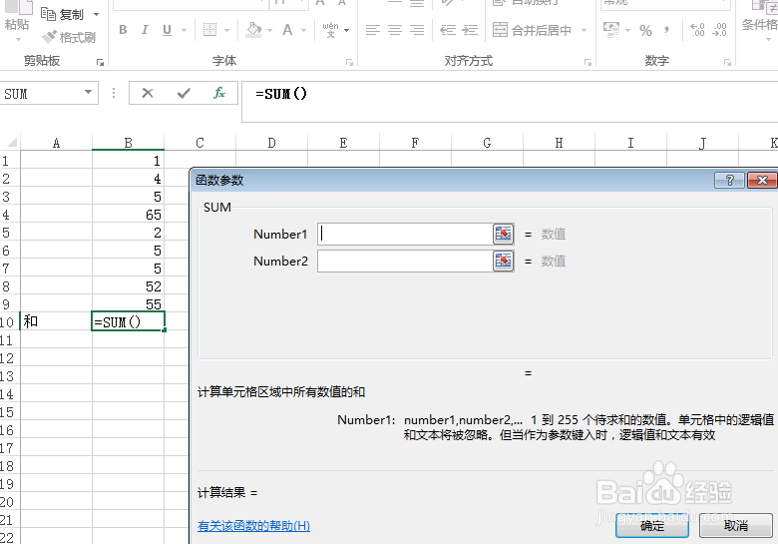The width and height of the screenshot is (778, 544).
Task: Open 复制 dropdown arrow
Action: point(96,14)
